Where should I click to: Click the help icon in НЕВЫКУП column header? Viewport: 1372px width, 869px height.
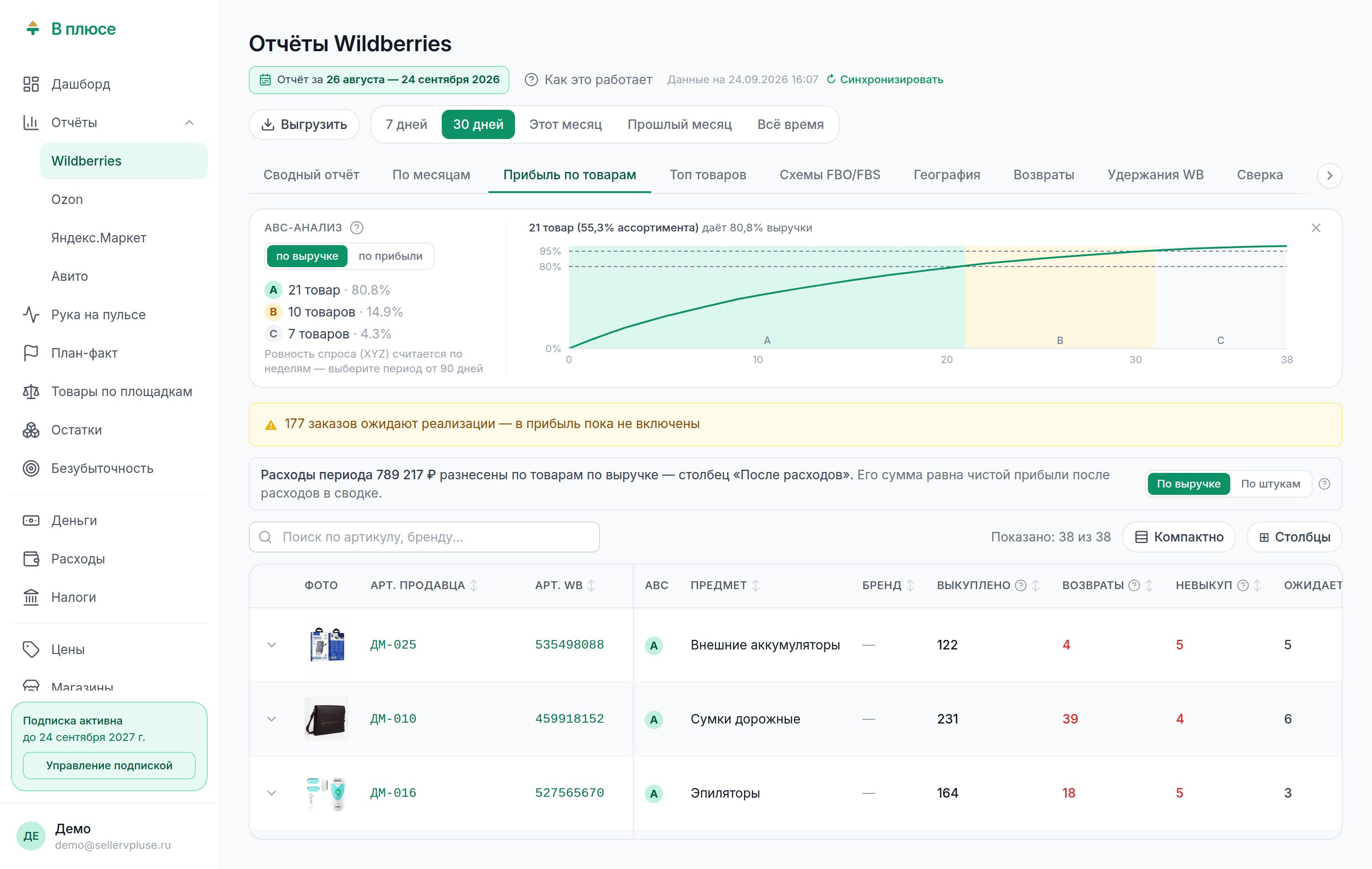coord(1243,585)
